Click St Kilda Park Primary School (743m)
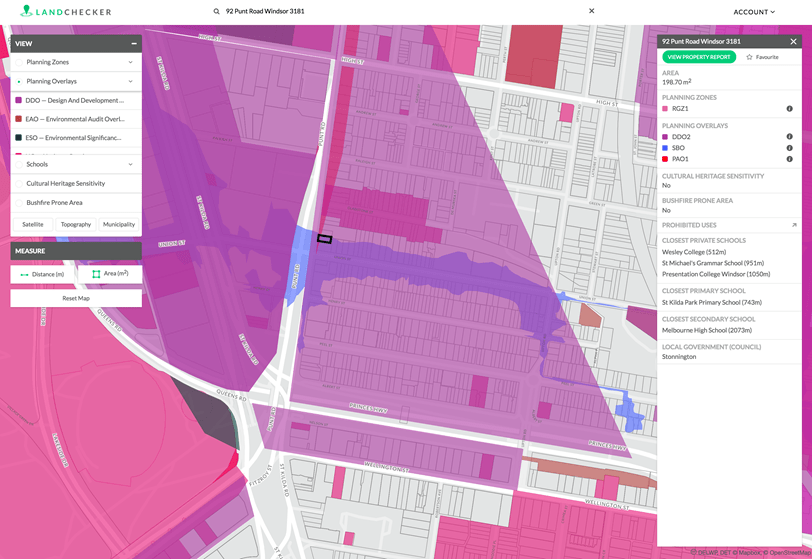 [712, 303]
